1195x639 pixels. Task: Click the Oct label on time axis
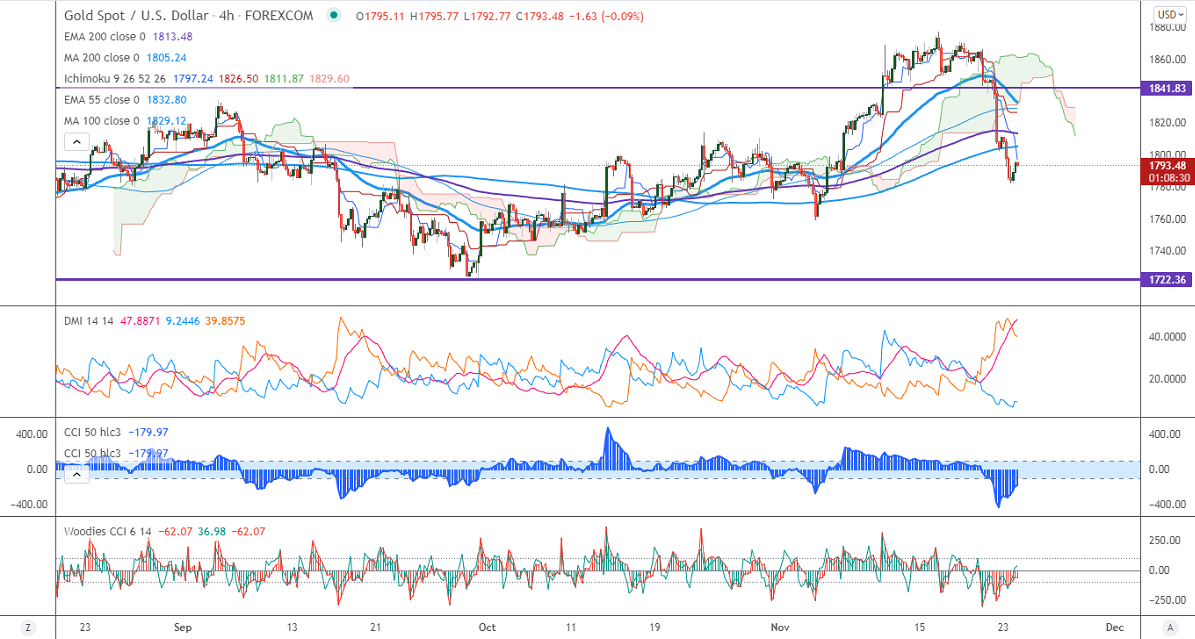pos(487,628)
